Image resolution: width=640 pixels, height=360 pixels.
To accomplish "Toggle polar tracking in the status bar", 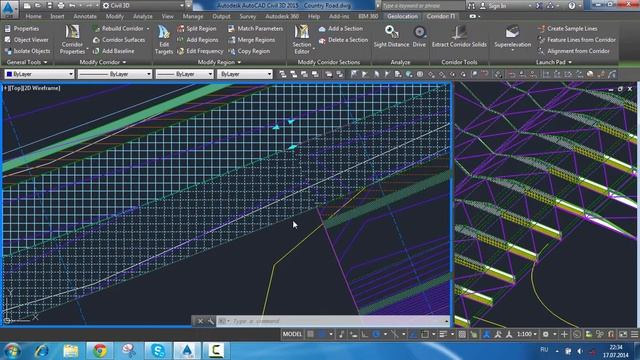I will coord(376,334).
